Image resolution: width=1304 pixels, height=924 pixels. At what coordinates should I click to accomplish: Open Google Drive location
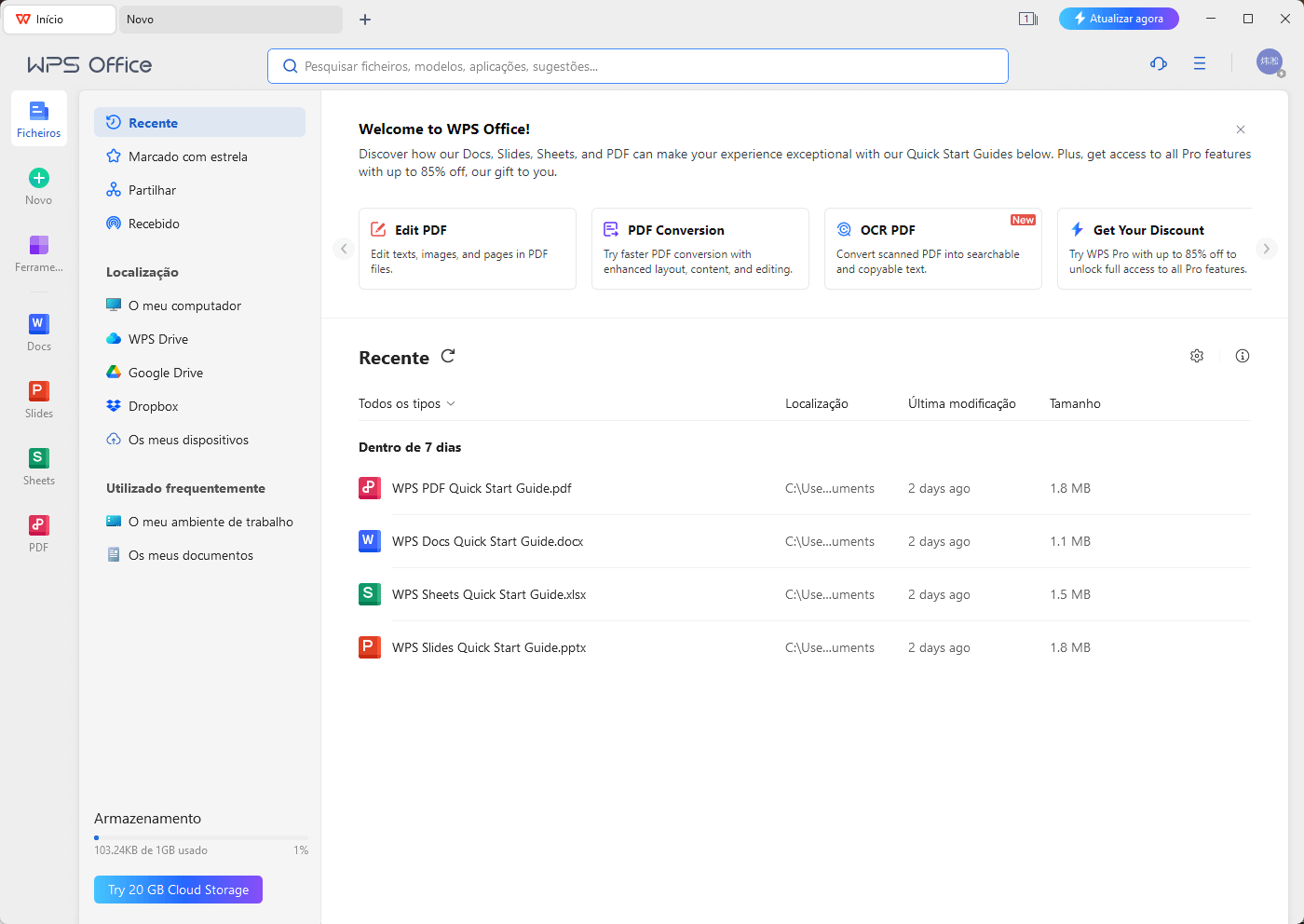tap(199, 373)
